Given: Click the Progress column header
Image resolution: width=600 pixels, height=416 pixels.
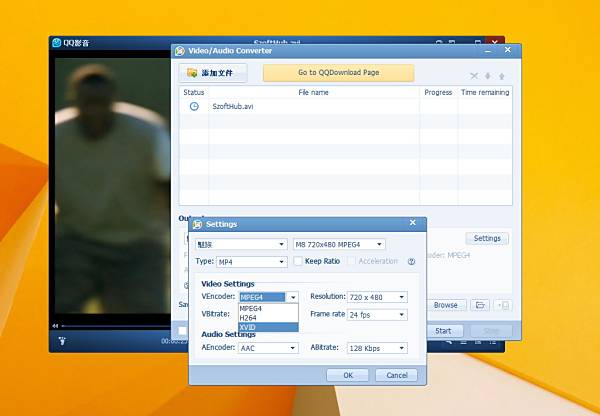Looking at the screenshot, I should (x=438, y=92).
